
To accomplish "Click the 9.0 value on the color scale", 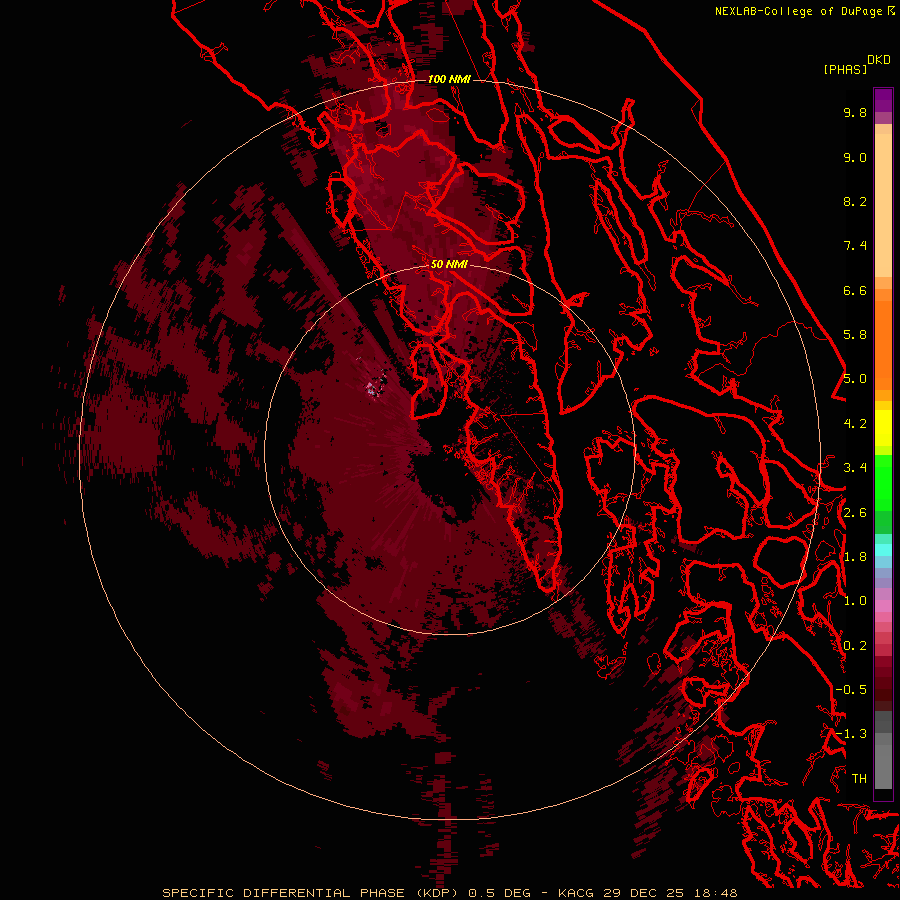I will point(855,157).
